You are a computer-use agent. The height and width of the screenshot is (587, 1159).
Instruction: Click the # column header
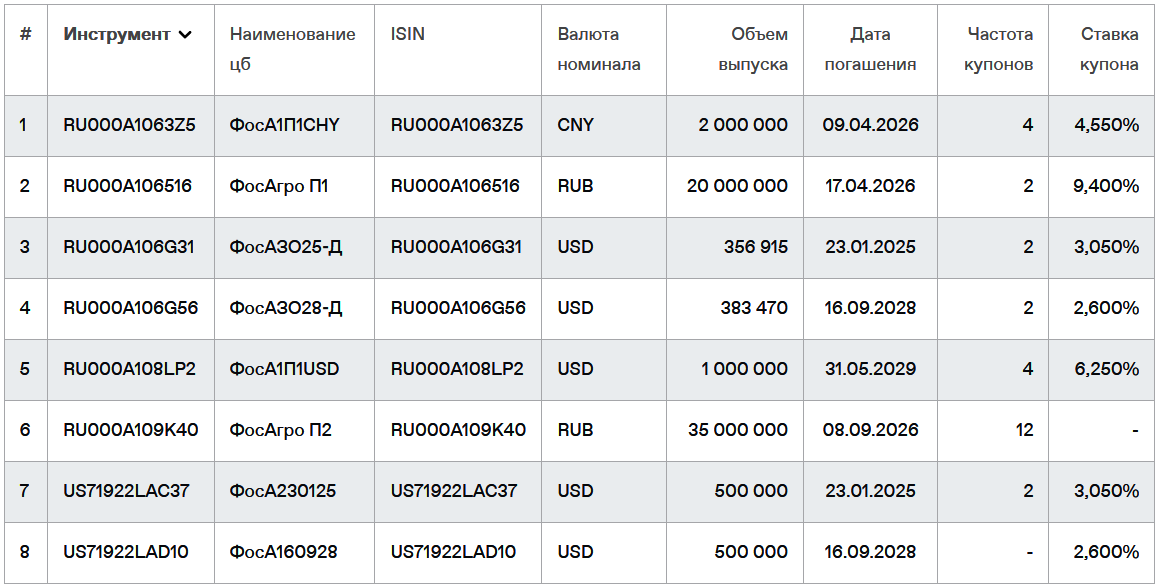pos(25,34)
